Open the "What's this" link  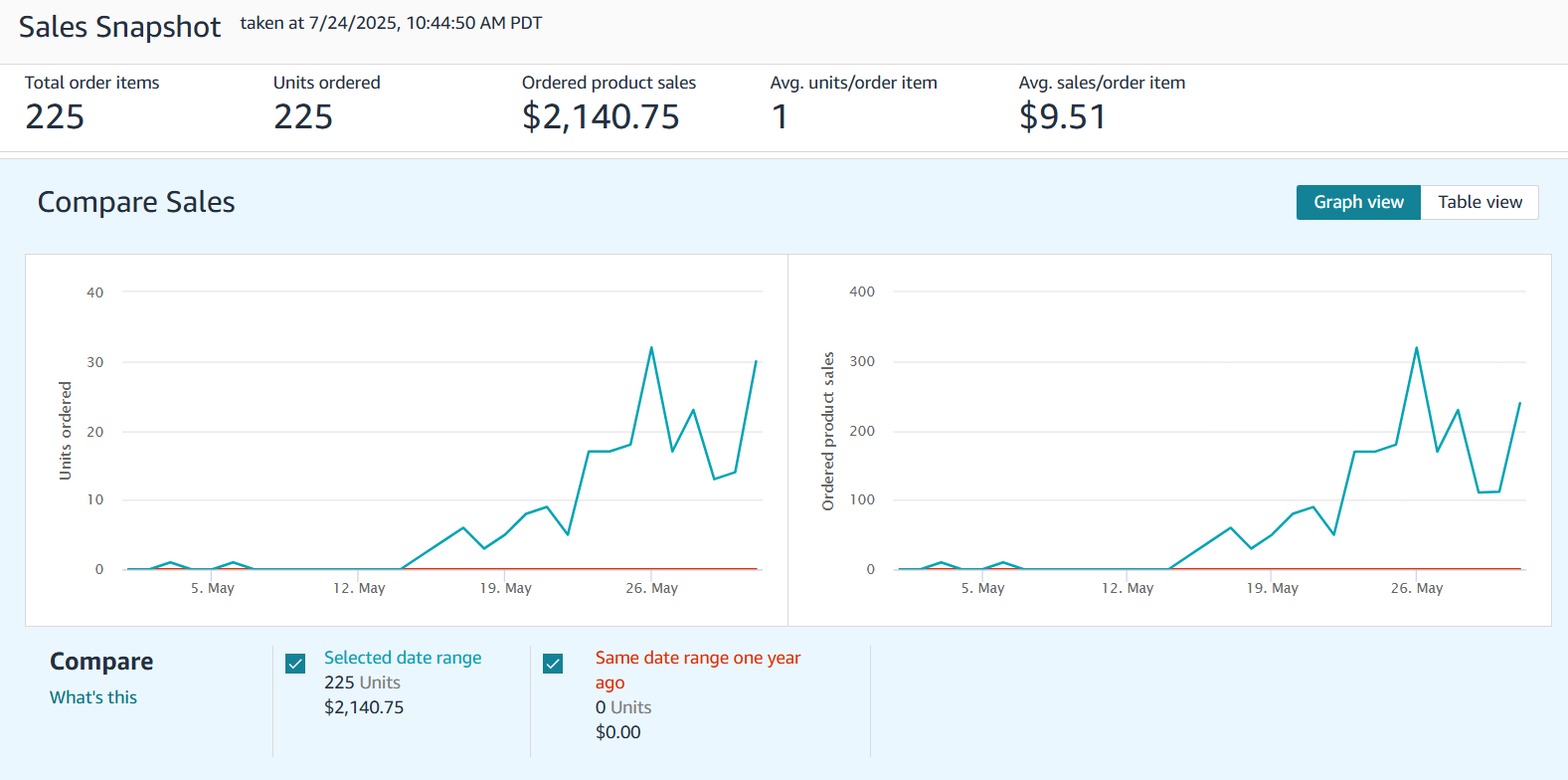93,697
